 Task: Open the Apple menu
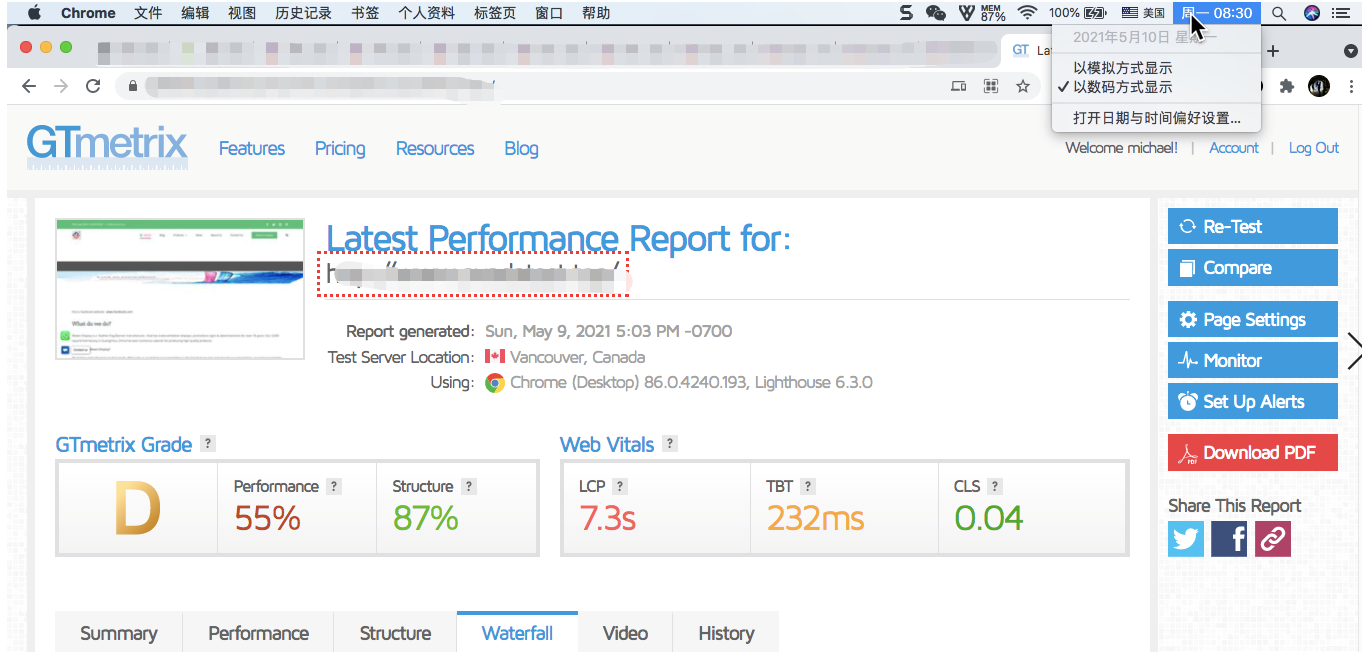[33, 13]
